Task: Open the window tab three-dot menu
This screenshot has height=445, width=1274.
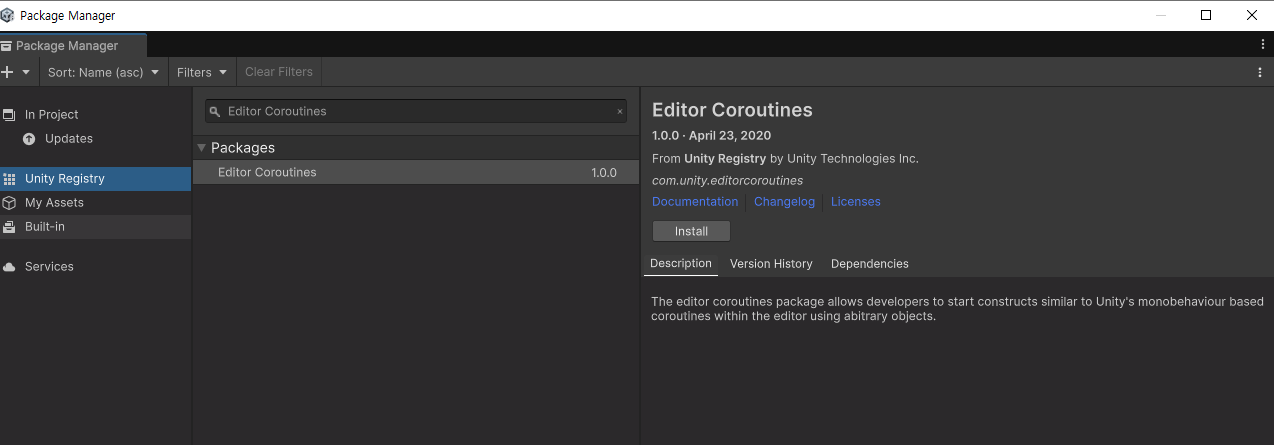Action: pos(1263,45)
